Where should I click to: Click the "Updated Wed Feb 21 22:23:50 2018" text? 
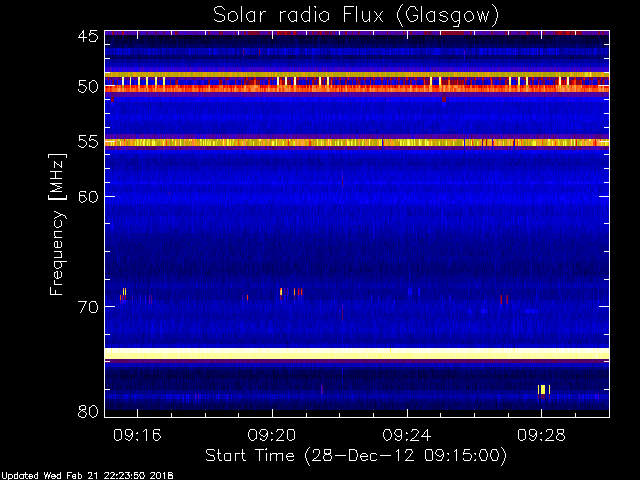click(x=87, y=476)
